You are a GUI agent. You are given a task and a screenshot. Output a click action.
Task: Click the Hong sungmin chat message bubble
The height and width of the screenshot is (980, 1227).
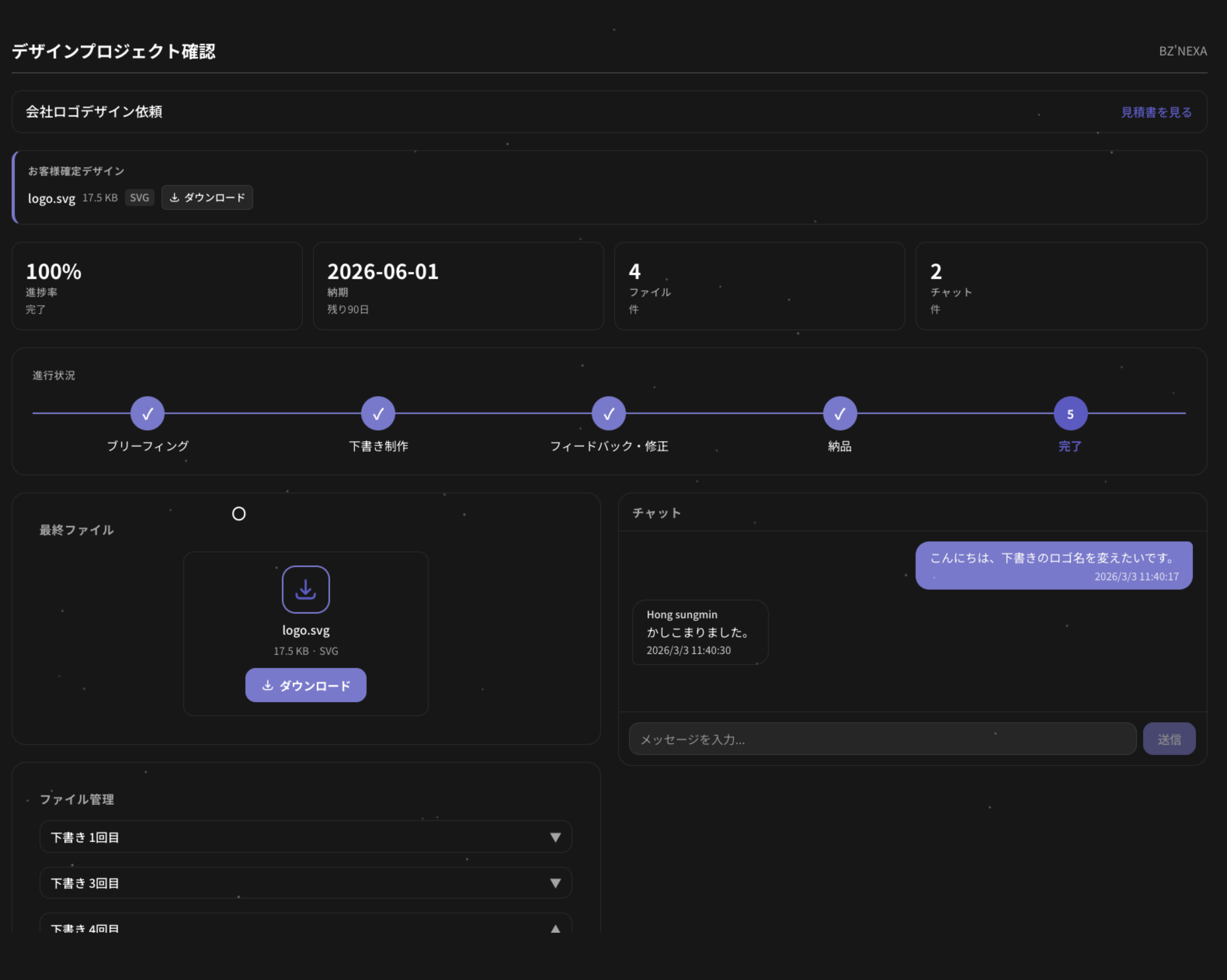click(x=699, y=632)
